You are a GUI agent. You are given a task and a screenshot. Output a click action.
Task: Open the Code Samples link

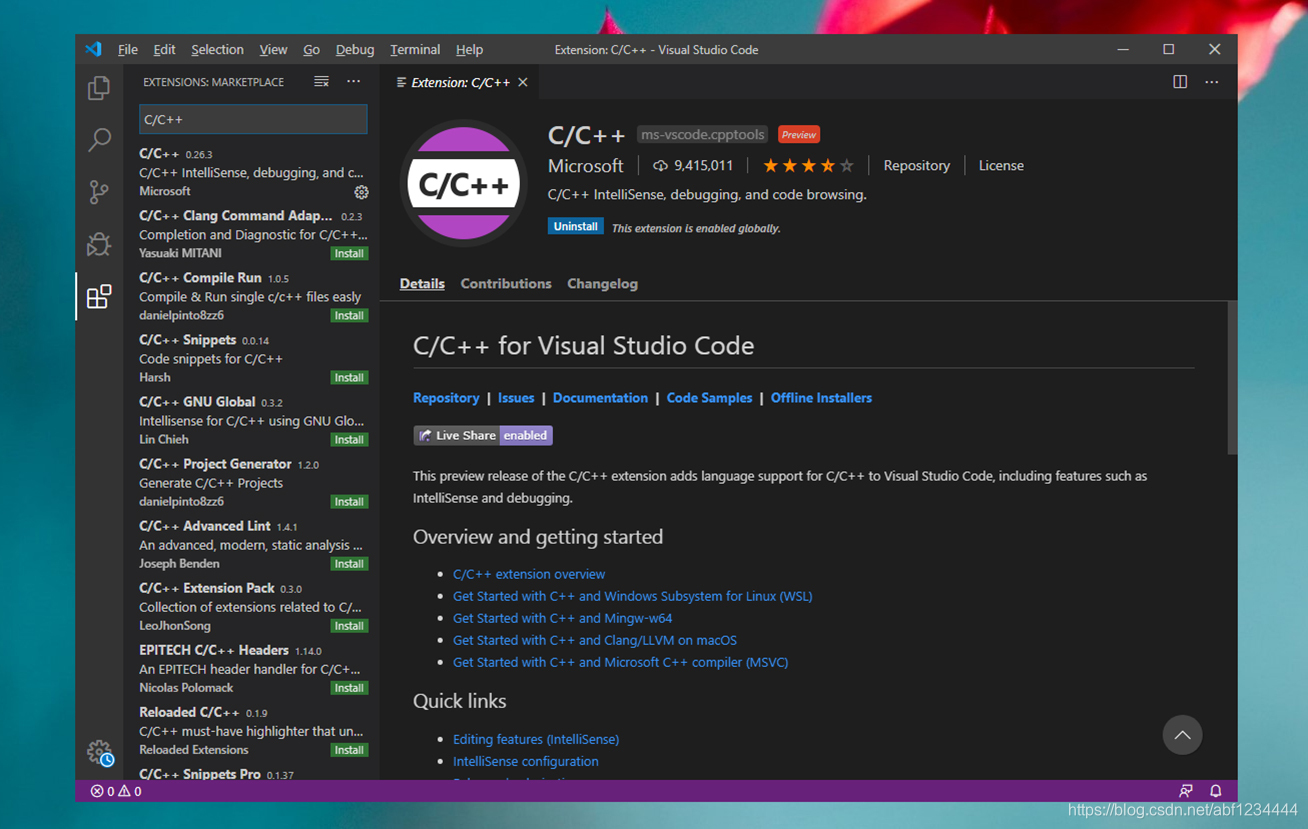(709, 398)
